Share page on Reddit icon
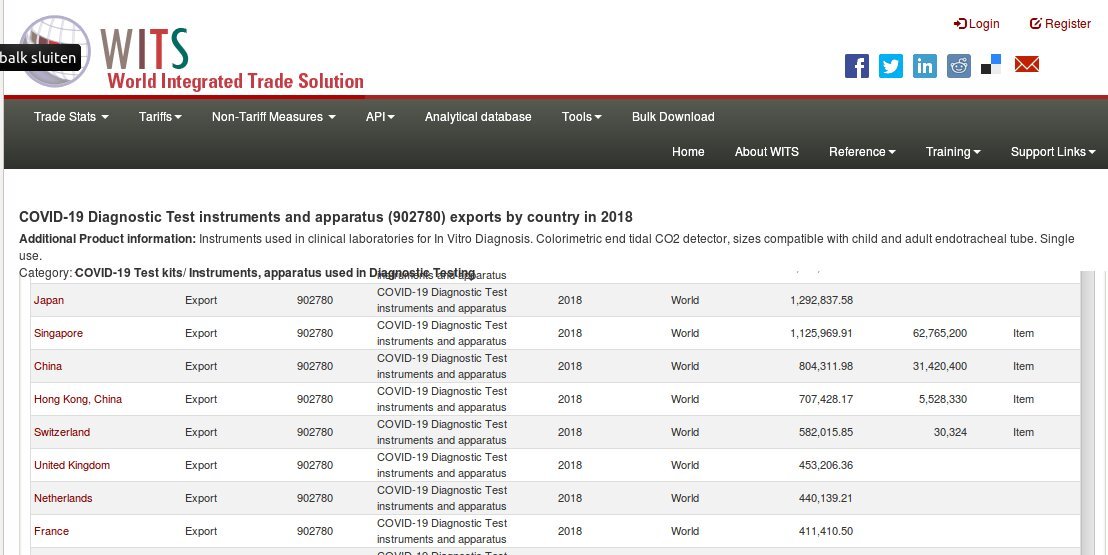 click(958, 66)
